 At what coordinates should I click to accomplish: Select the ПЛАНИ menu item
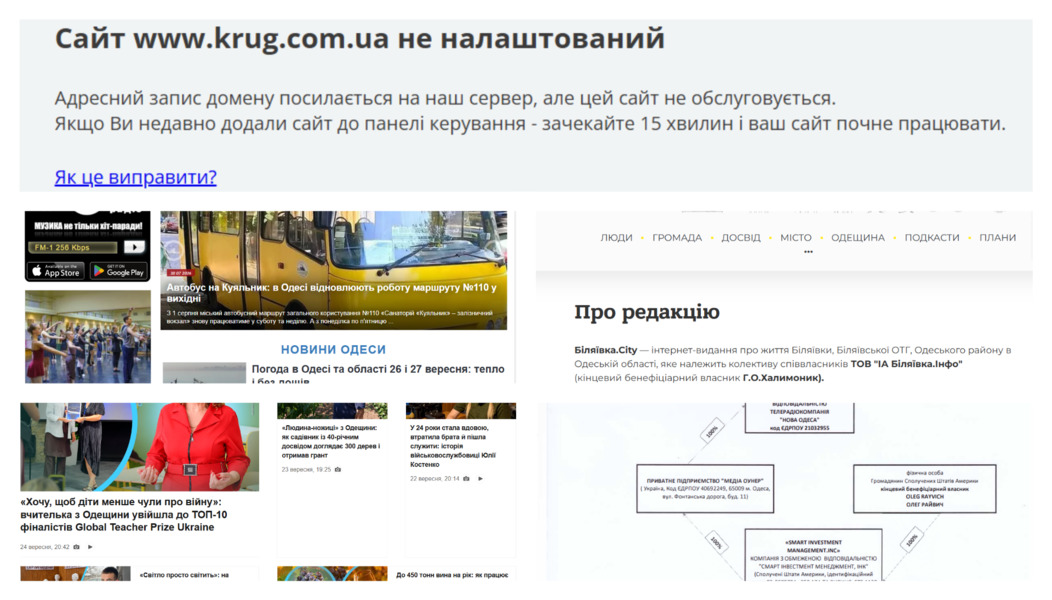(997, 238)
